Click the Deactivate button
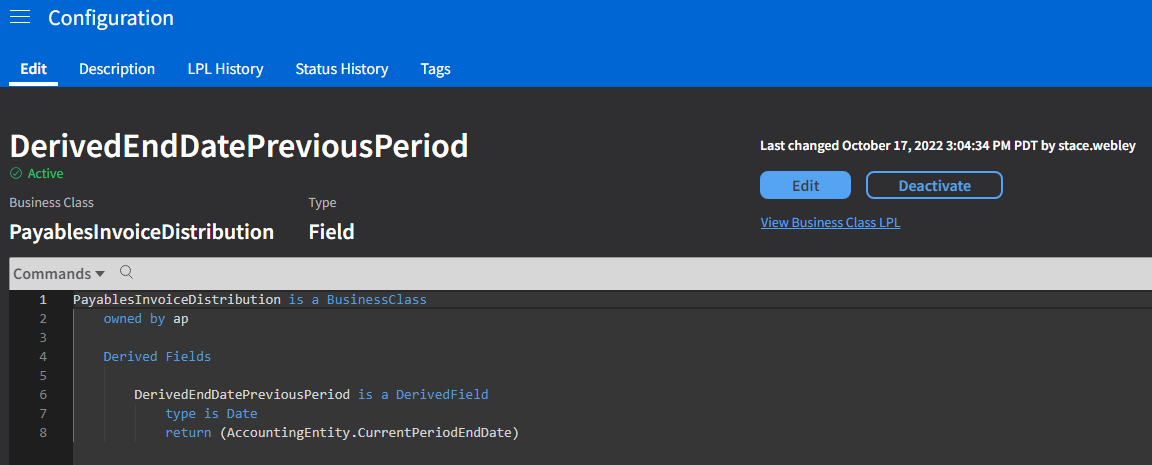 click(933, 185)
